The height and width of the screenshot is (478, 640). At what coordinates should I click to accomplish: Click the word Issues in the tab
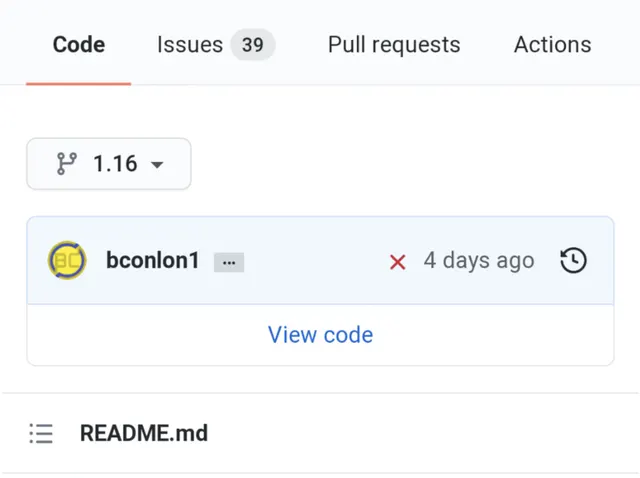pos(190,44)
